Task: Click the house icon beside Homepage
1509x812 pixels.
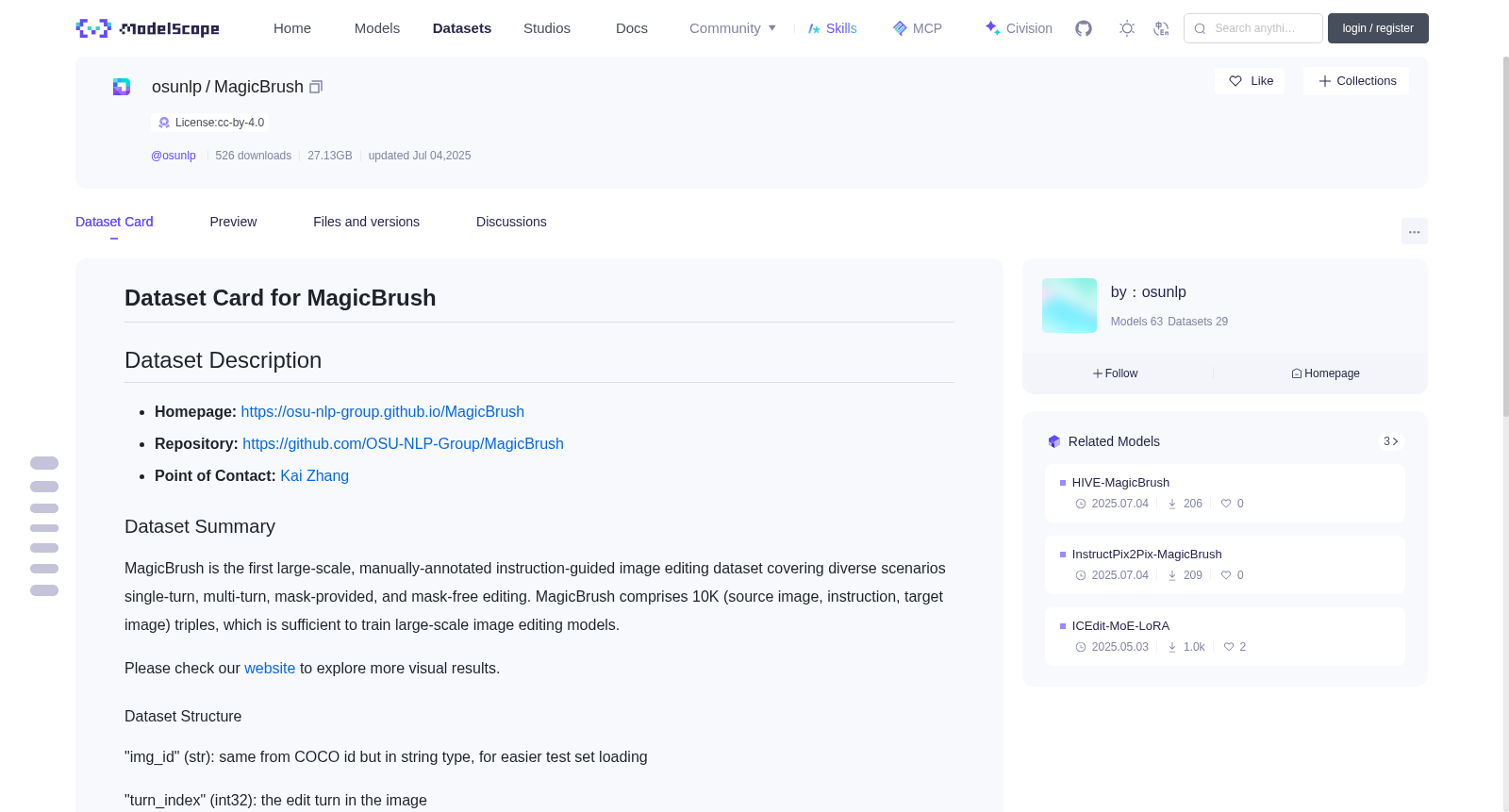Action: coord(1297,373)
